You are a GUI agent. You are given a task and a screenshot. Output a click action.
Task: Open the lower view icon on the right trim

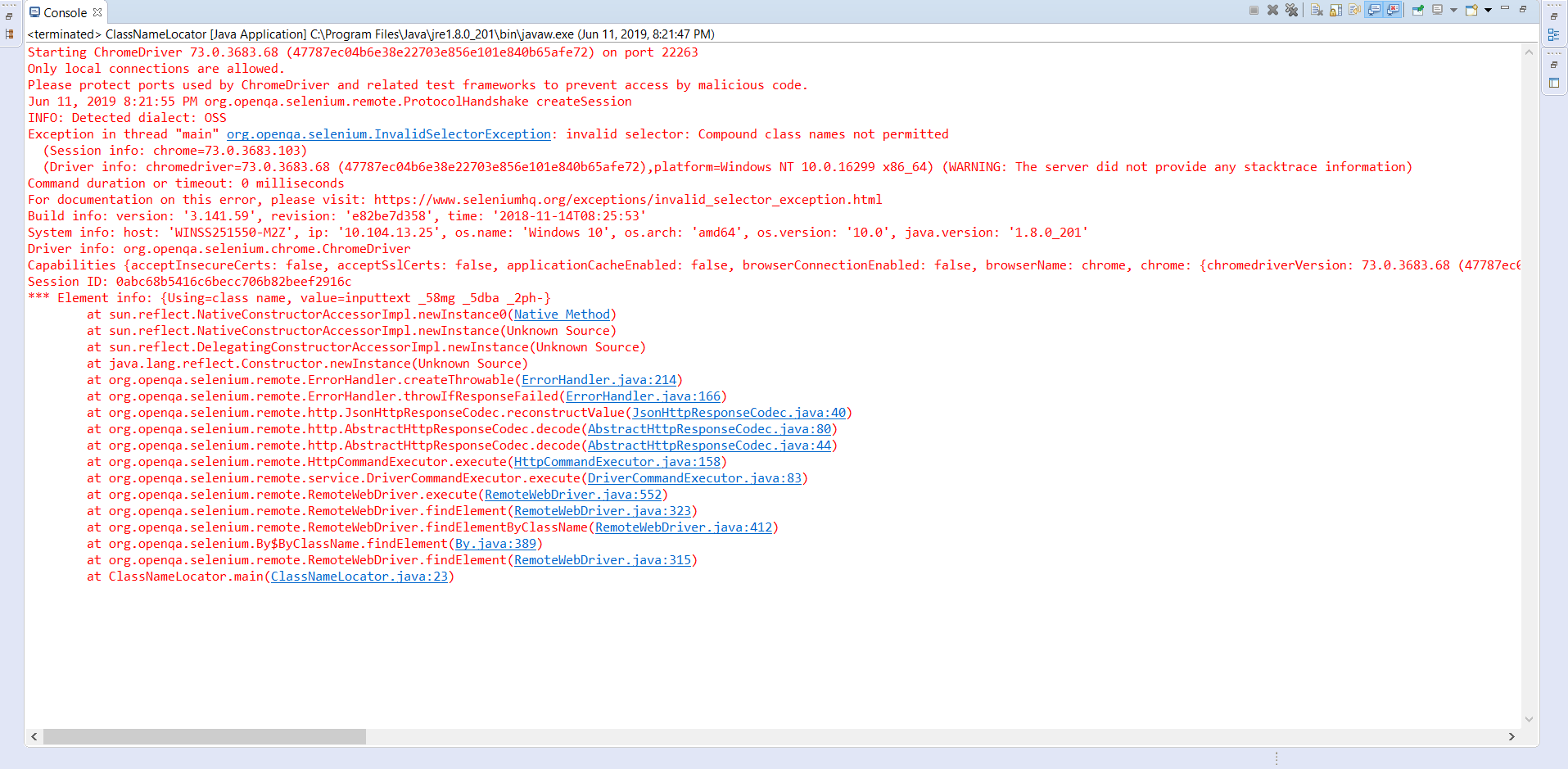[x=1553, y=83]
